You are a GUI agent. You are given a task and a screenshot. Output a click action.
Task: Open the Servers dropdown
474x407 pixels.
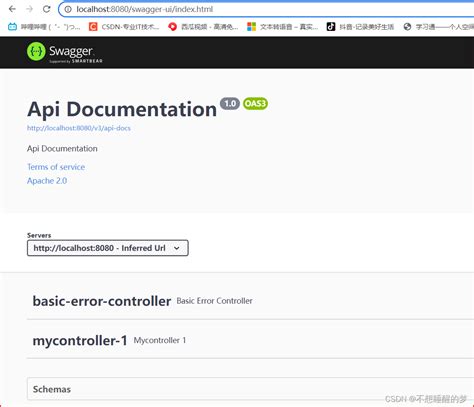(x=108, y=248)
